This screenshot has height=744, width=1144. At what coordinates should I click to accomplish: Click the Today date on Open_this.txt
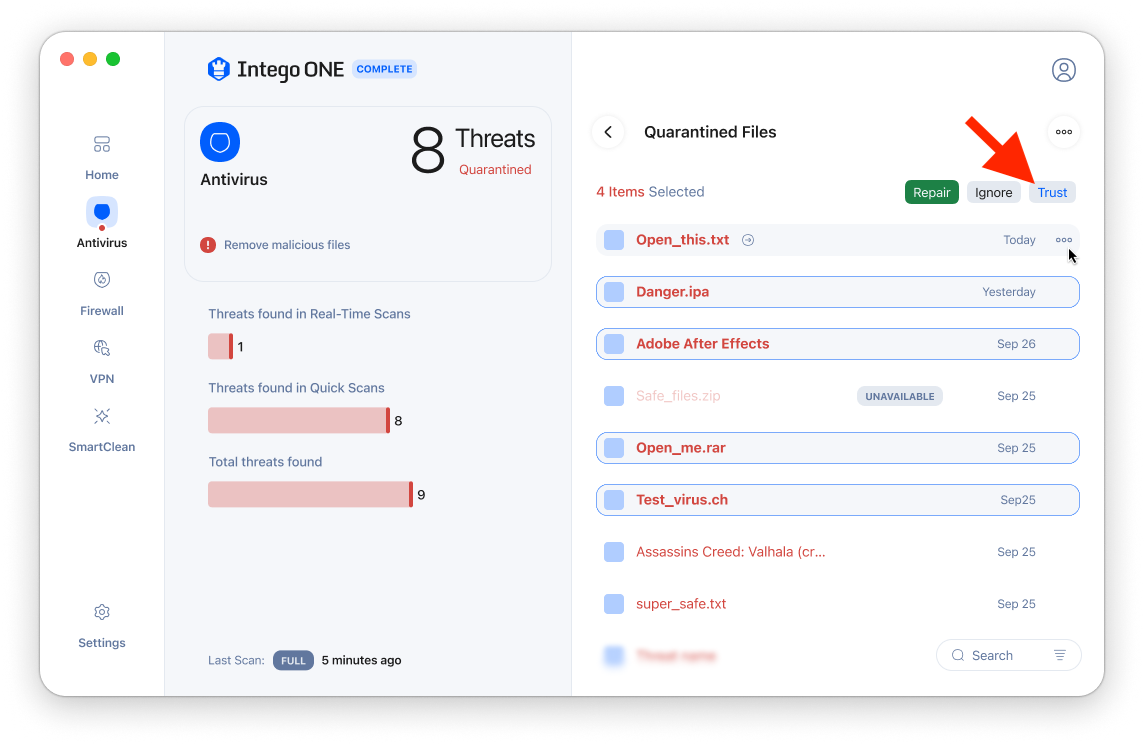coord(1019,240)
